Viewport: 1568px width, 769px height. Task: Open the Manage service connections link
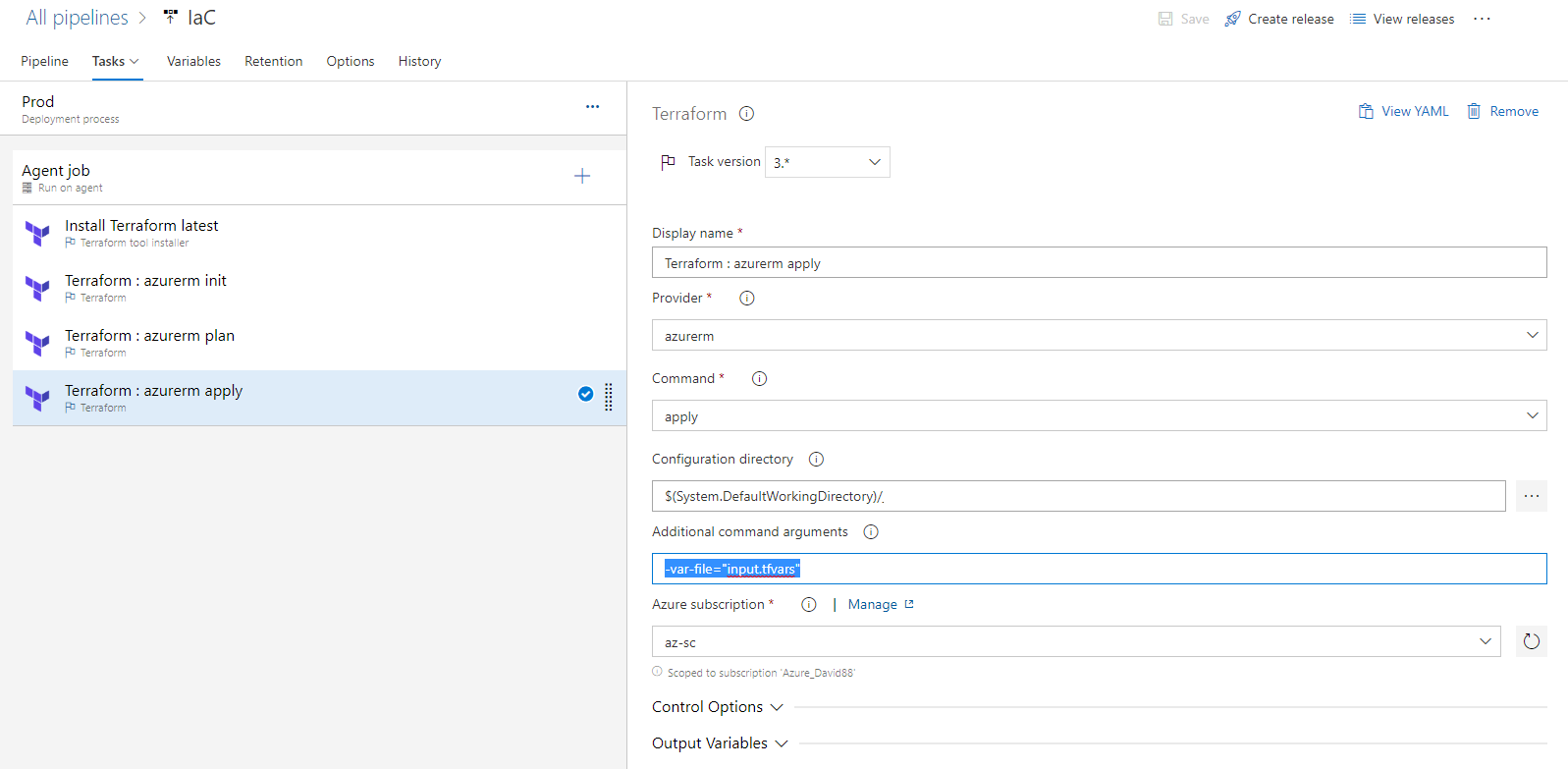(881, 605)
